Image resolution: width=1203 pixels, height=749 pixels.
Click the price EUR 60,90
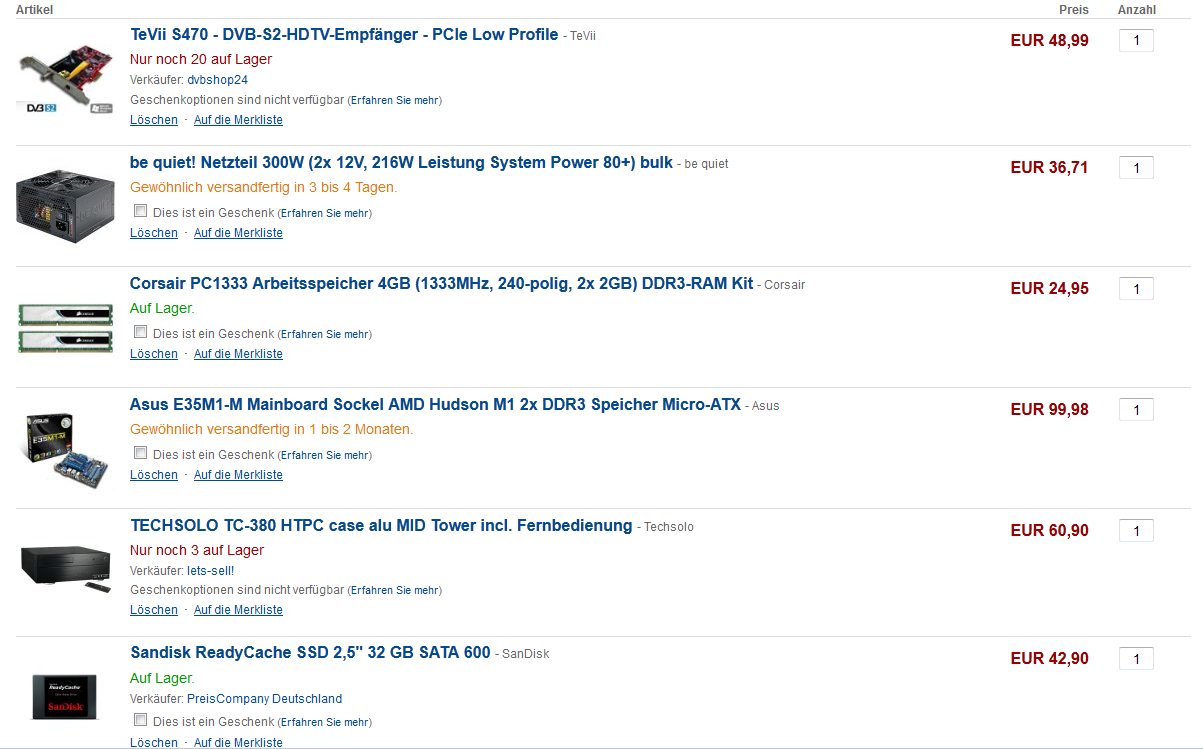1050,531
